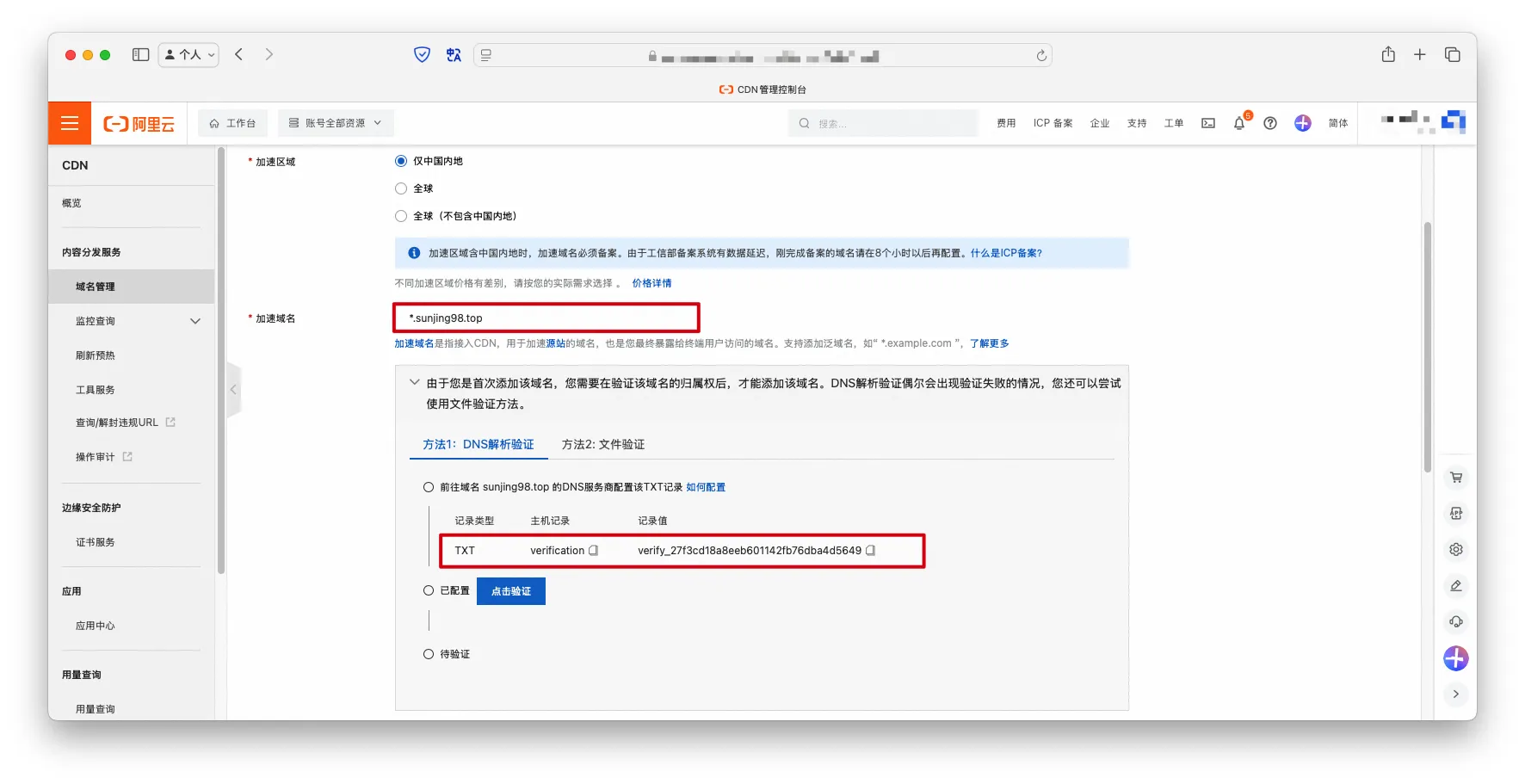Choose 全球（不包含中国内地）region option

point(401,216)
